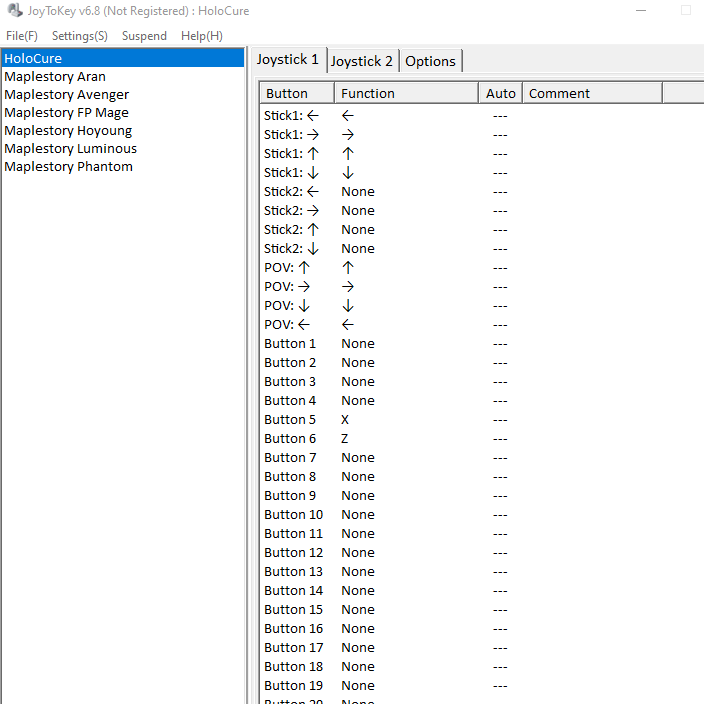Click the Comment column header
704x704 pixels.
coord(592,93)
